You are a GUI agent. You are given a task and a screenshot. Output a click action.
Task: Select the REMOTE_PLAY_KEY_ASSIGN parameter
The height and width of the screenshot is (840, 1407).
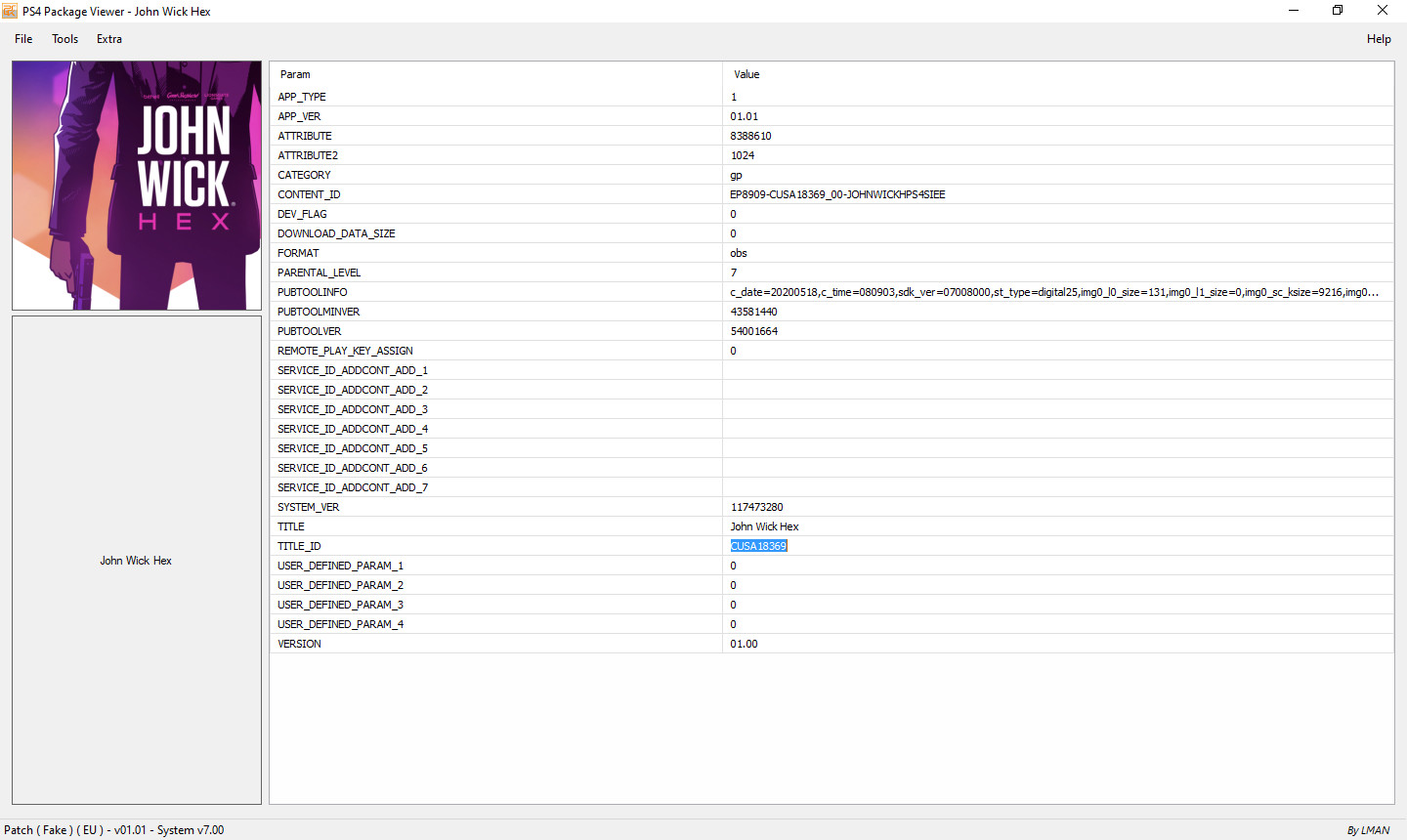(x=345, y=351)
